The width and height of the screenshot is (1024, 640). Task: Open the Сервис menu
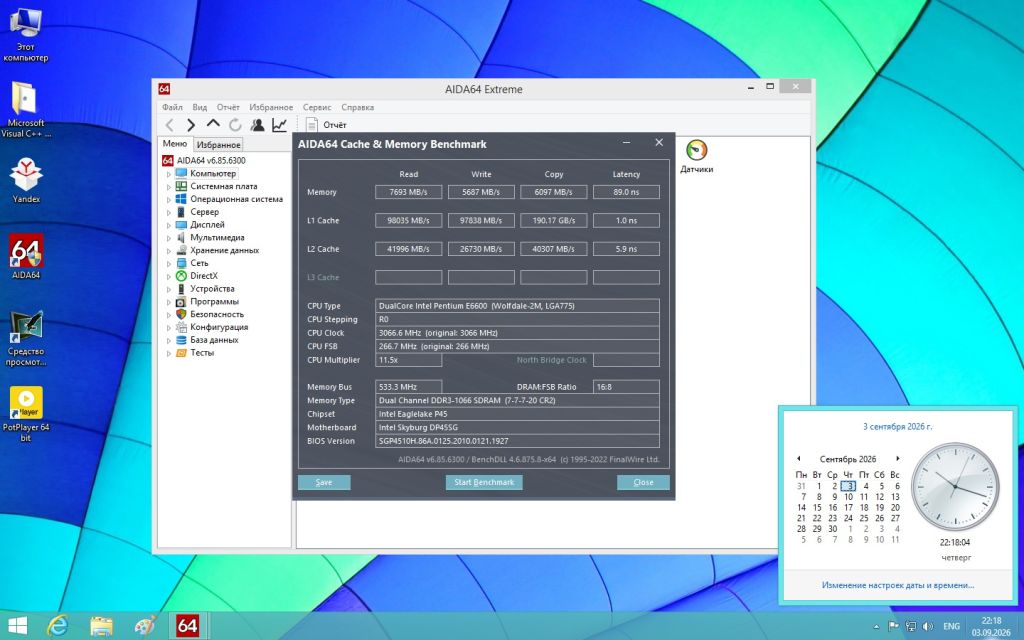[x=317, y=107]
